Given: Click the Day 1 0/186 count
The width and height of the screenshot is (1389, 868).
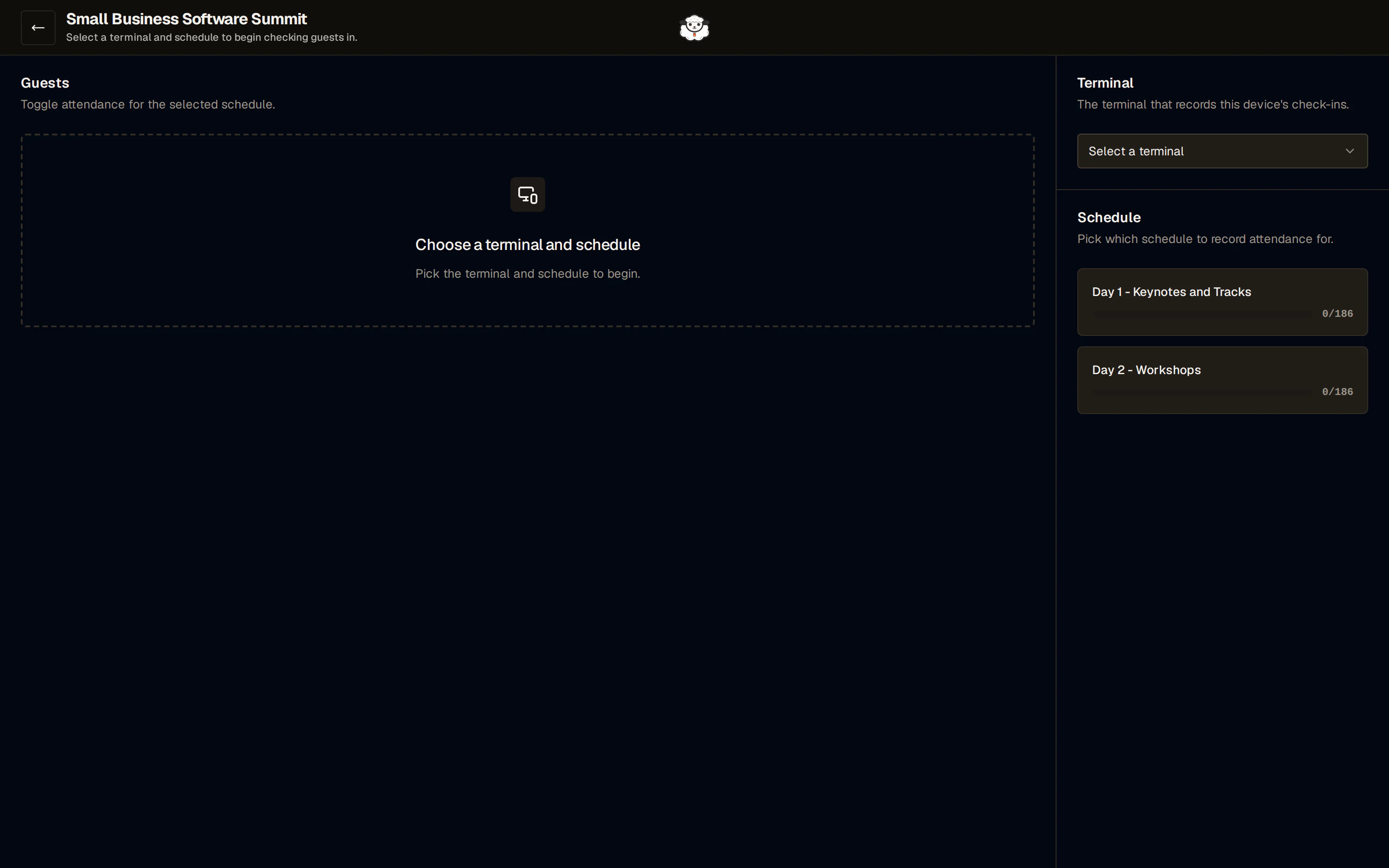Looking at the screenshot, I should coord(1337,313).
